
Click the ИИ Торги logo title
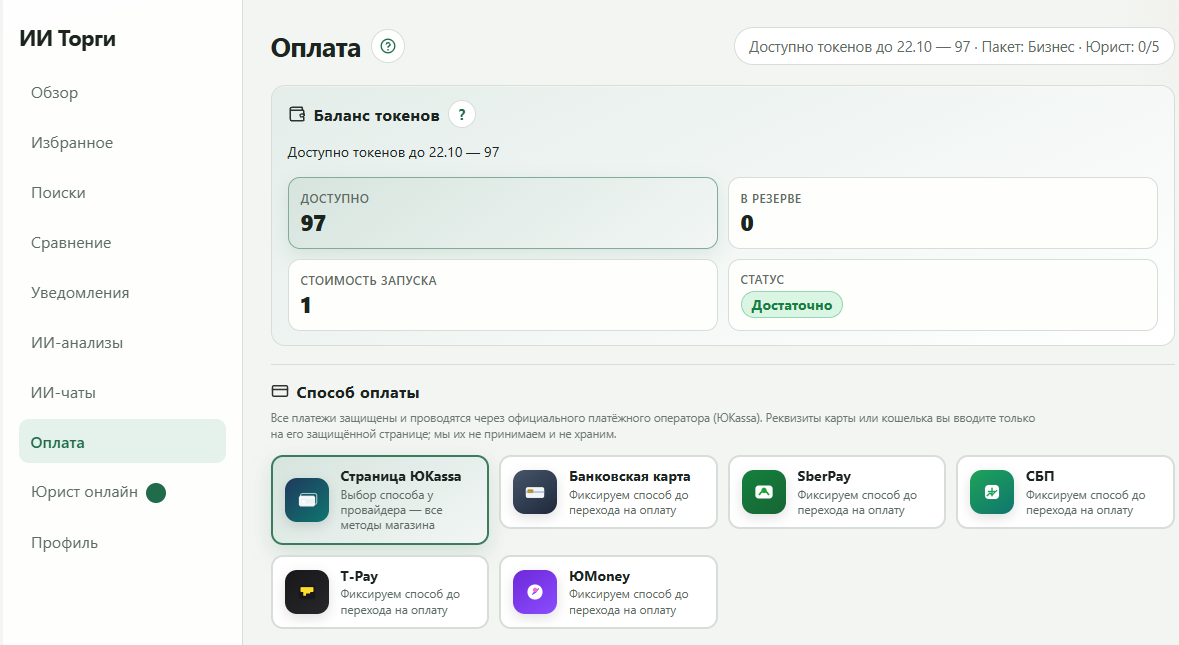click(x=68, y=38)
